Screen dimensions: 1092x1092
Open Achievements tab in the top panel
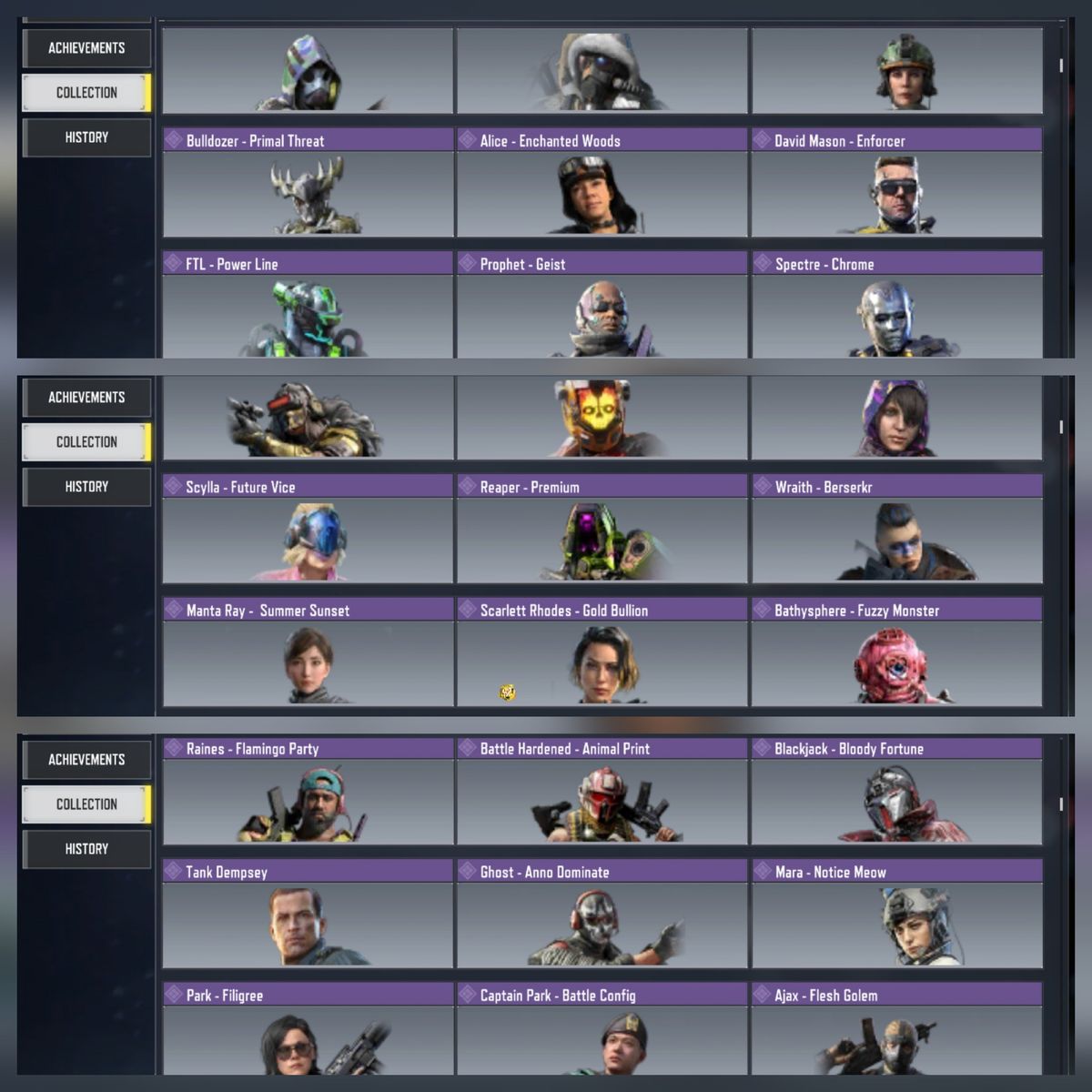[86, 48]
